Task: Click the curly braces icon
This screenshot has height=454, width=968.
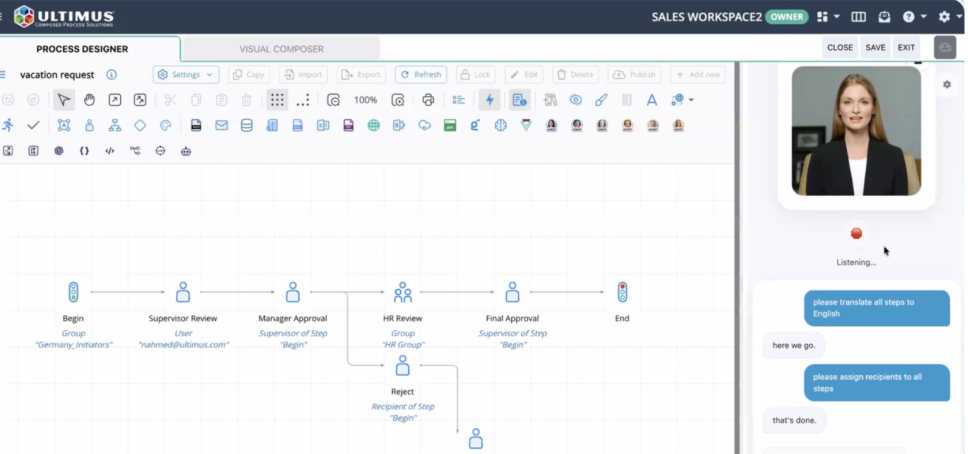Action: 85,151
